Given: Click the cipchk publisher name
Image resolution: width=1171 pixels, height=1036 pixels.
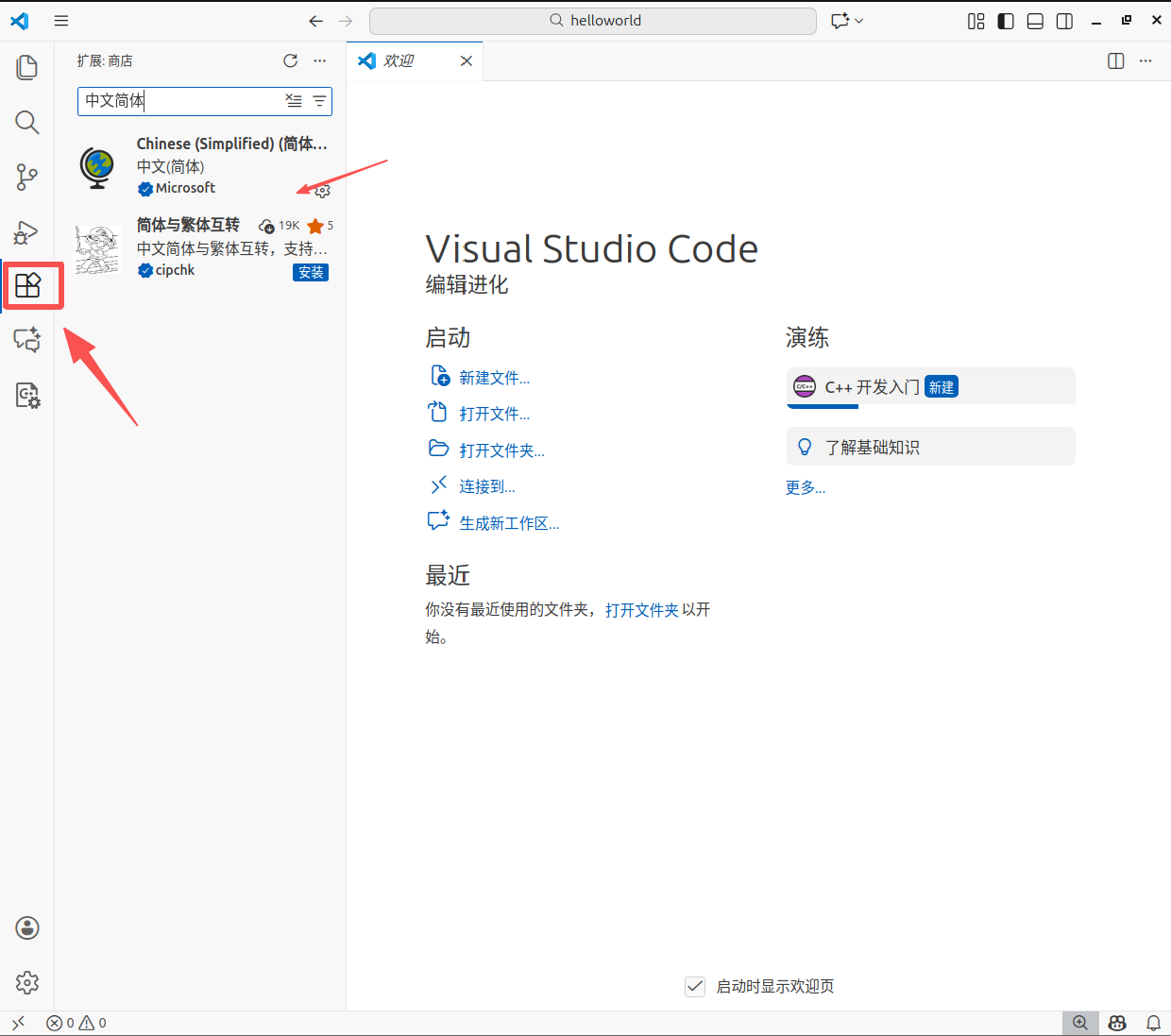Looking at the screenshot, I should (175, 270).
